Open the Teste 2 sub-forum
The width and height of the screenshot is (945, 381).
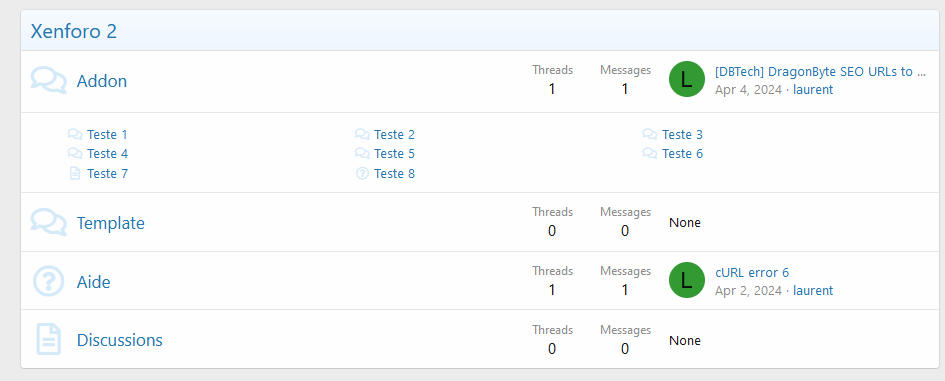[x=394, y=134]
